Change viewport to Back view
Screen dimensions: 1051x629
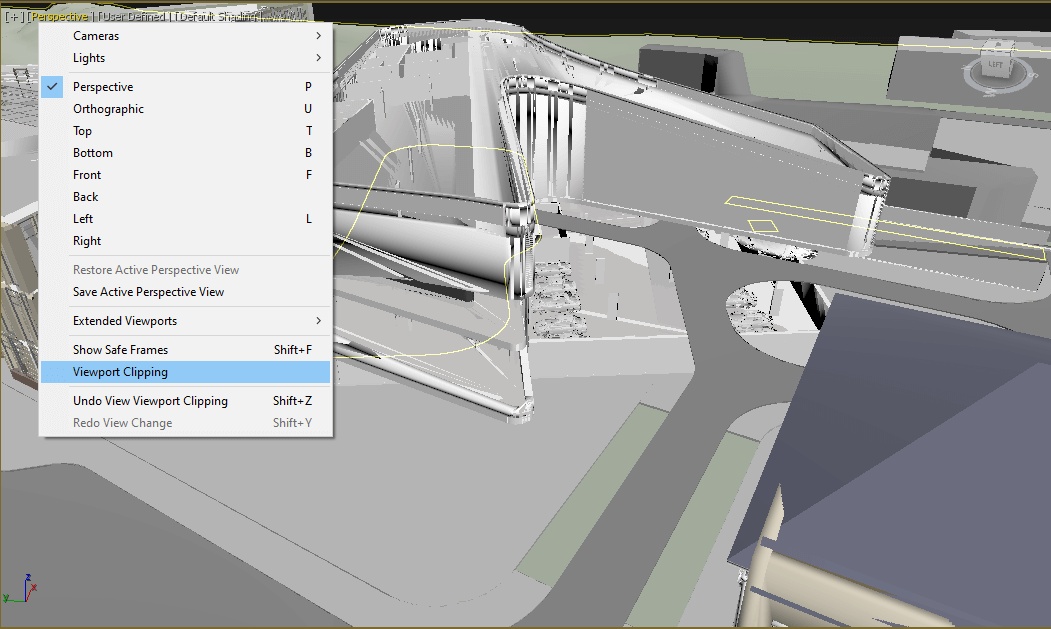click(x=86, y=197)
